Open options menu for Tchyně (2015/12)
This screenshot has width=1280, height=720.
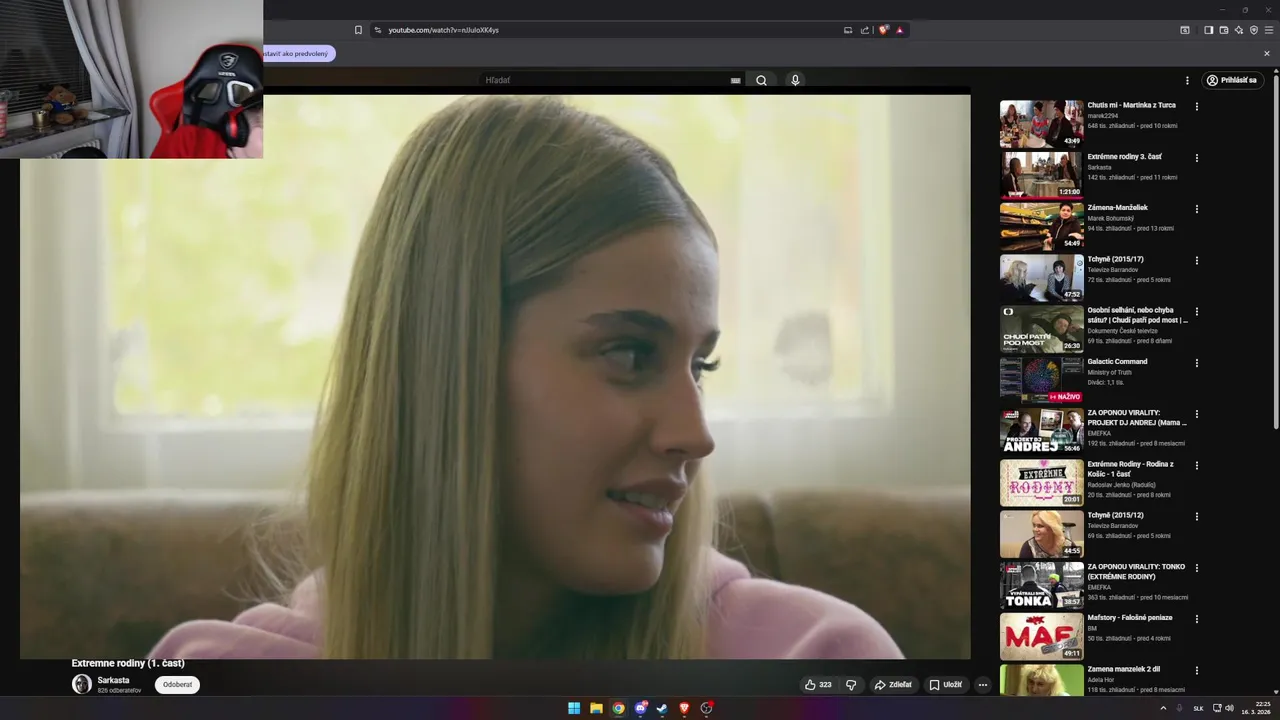pos(1196,516)
